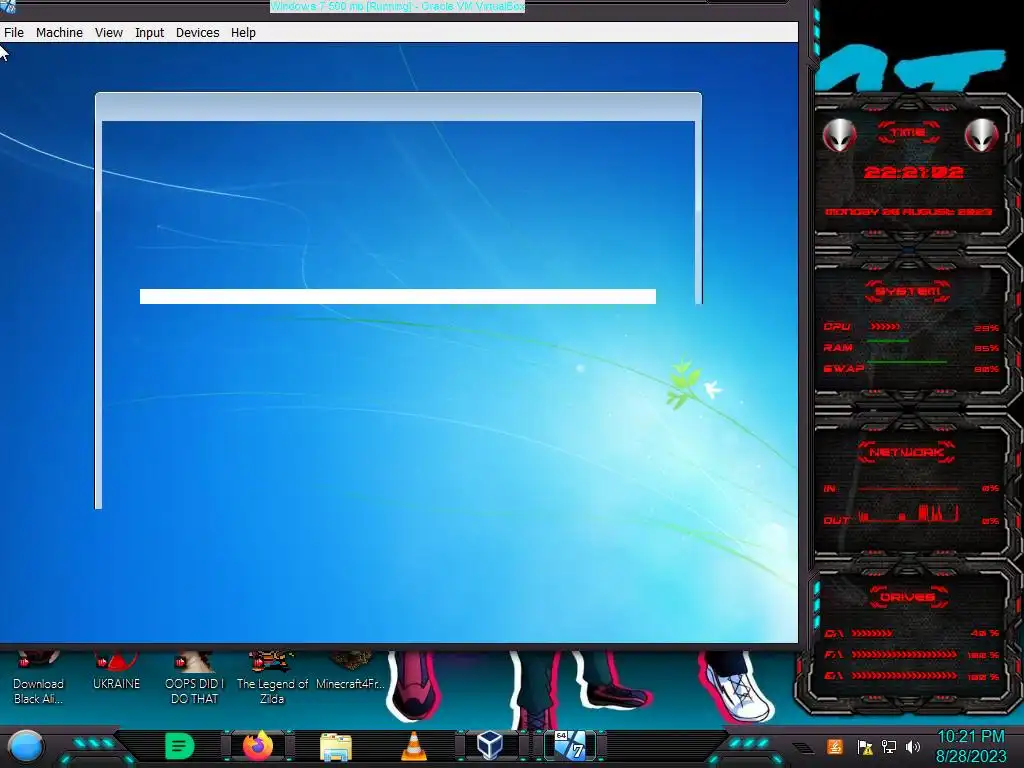Viewport: 1024px width, 768px height.
Task: Select the running Windows 7 VM taskbar icon
Action: [570, 746]
